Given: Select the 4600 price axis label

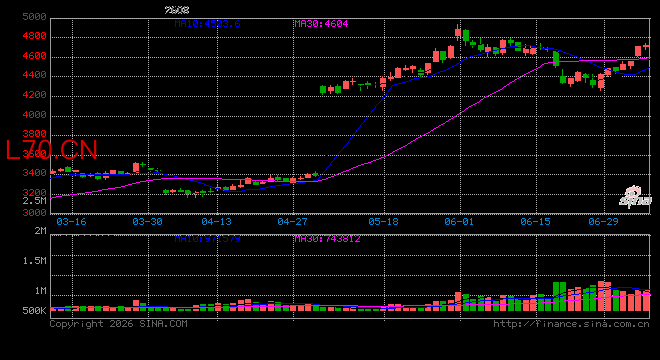Looking at the screenshot, I should tap(34, 56).
